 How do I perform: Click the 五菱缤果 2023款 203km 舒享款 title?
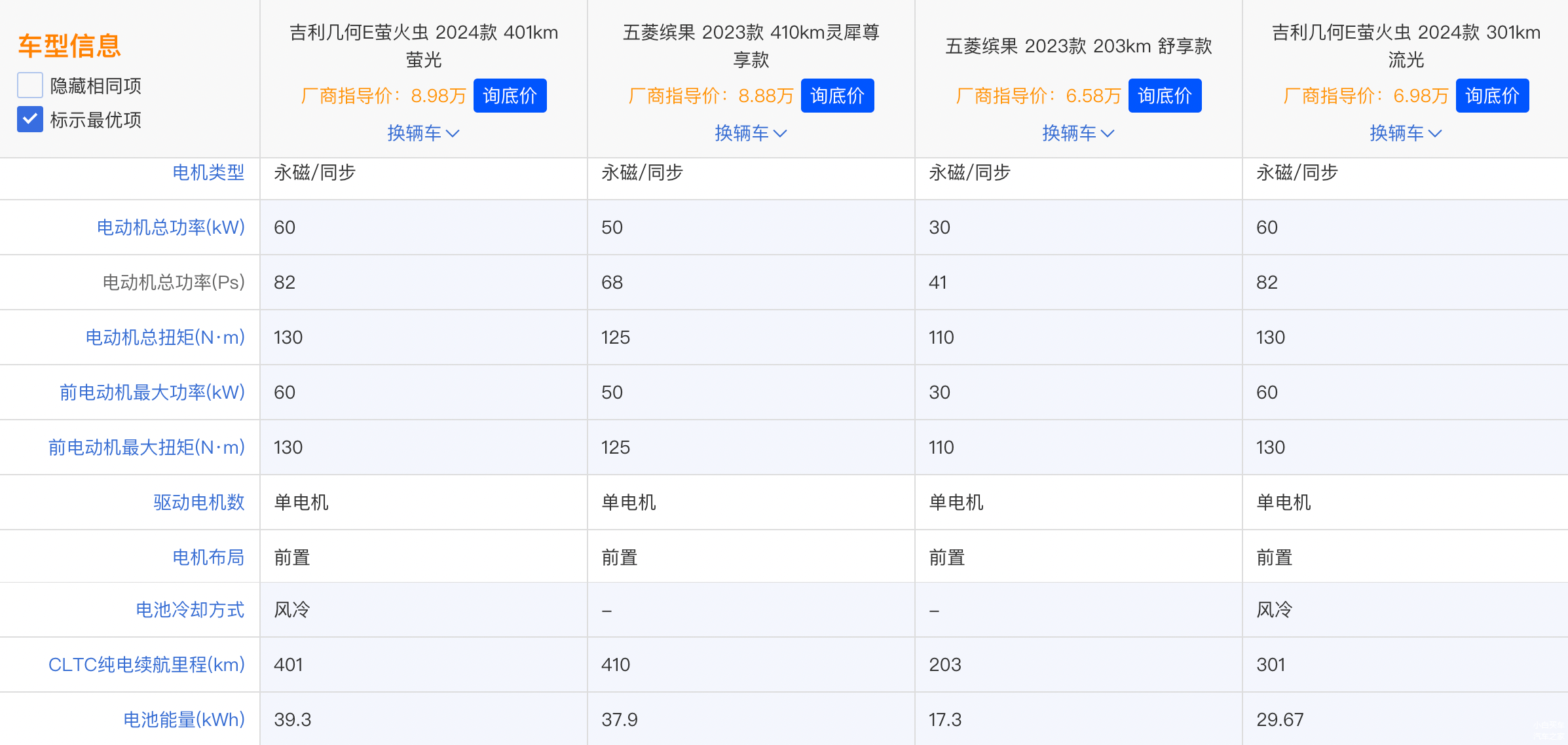pyautogui.click(x=1079, y=46)
